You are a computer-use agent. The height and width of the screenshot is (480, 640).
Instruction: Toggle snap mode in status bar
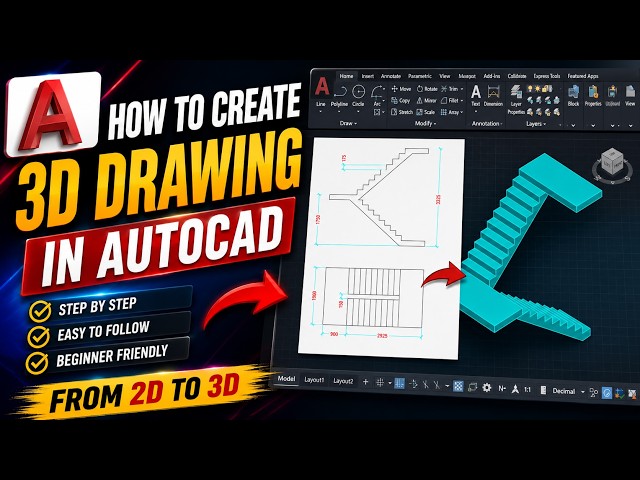pos(399,383)
